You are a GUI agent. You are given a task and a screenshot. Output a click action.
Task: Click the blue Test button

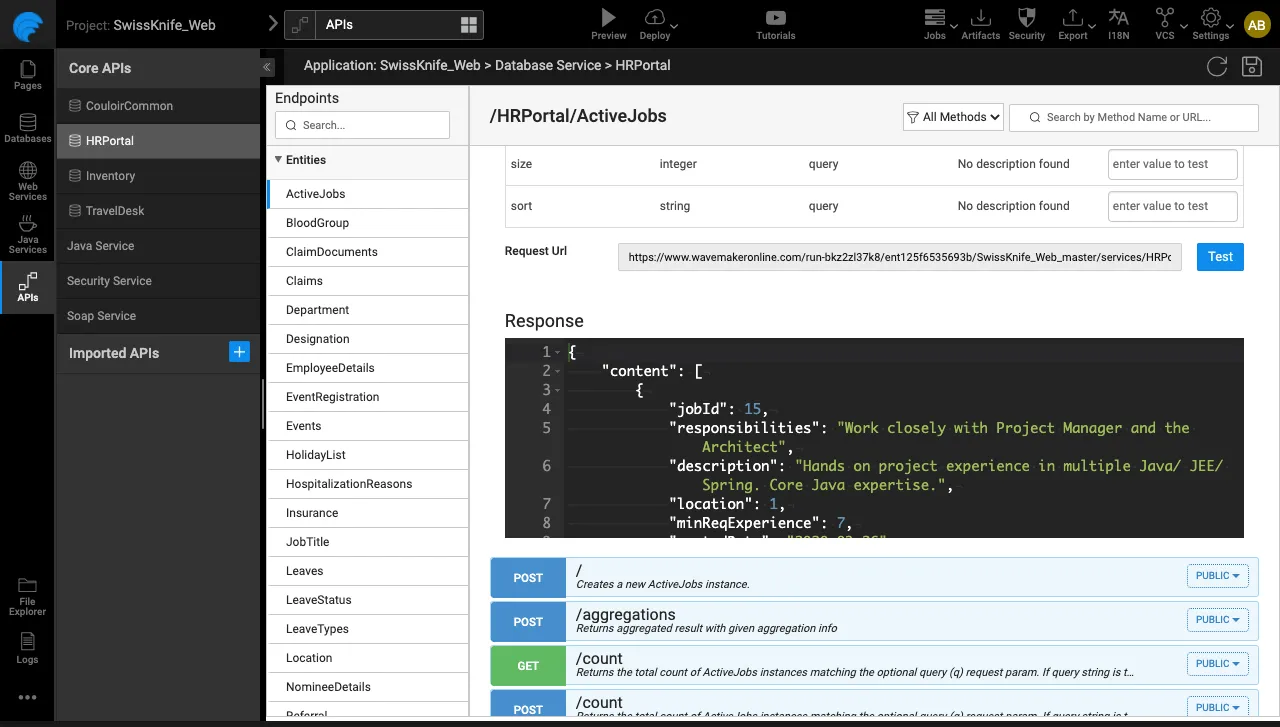click(x=1219, y=257)
